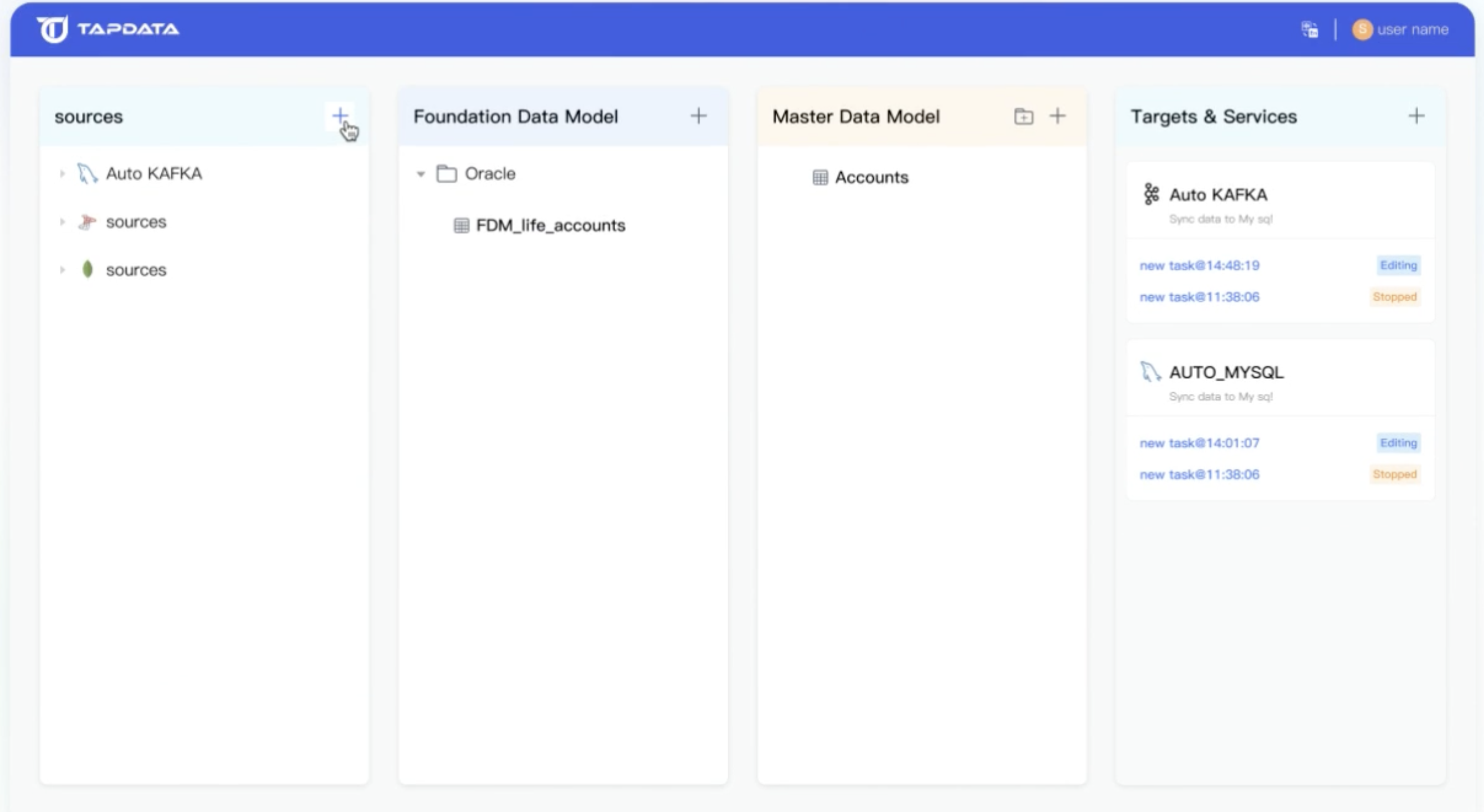Click the Kafka icon in Auto KAFKA card

pos(1150,194)
